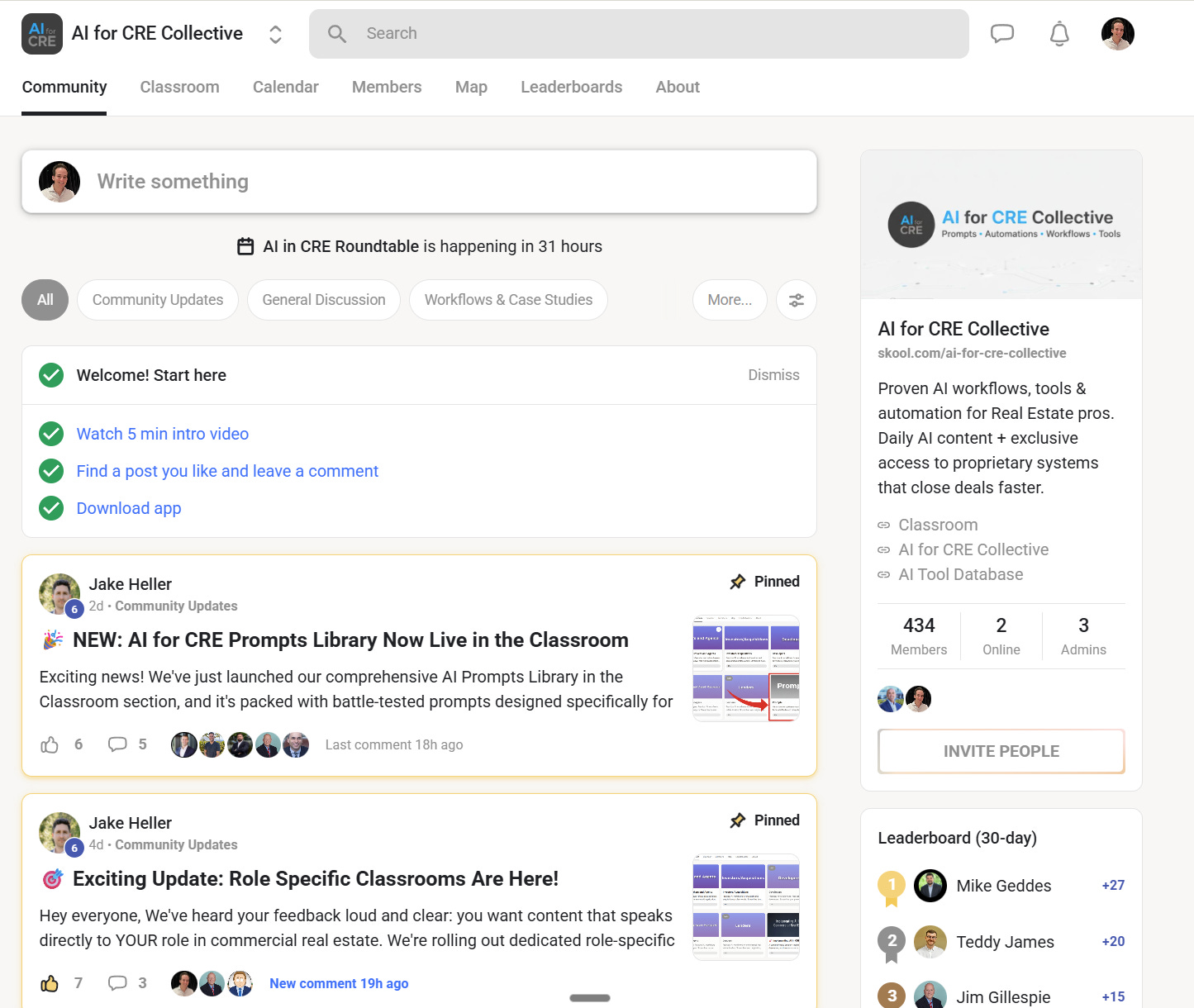The height and width of the screenshot is (1008, 1194).
Task: Open the NEW: AI for CRE Prompts Library post
Action: [x=350, y=640]
